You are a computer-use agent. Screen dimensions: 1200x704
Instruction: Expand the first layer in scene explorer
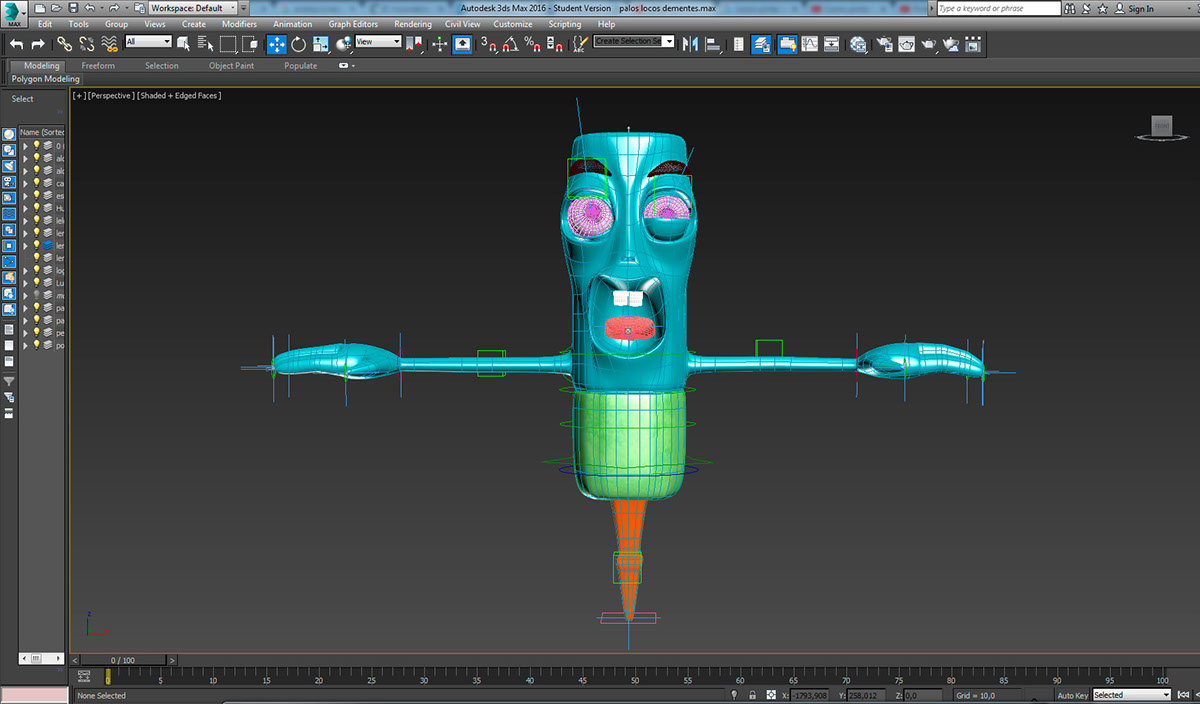point(26,146)
